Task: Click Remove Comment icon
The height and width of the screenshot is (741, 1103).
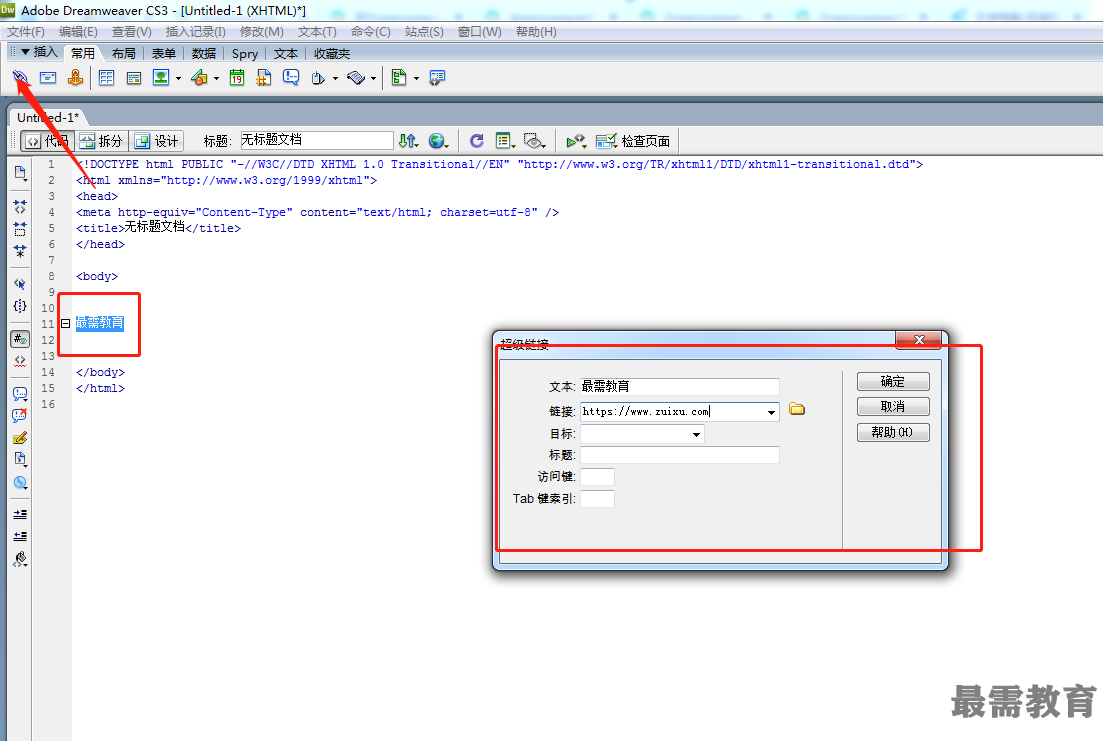Action: pos(20,415)
